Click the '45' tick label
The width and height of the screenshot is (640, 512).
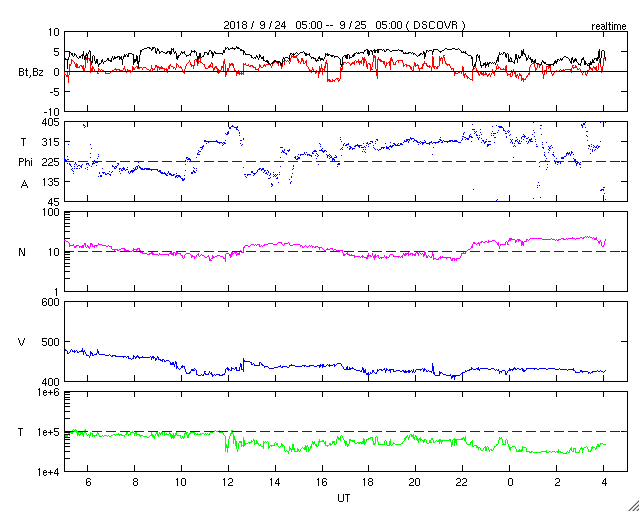click(x=53, y=202)
